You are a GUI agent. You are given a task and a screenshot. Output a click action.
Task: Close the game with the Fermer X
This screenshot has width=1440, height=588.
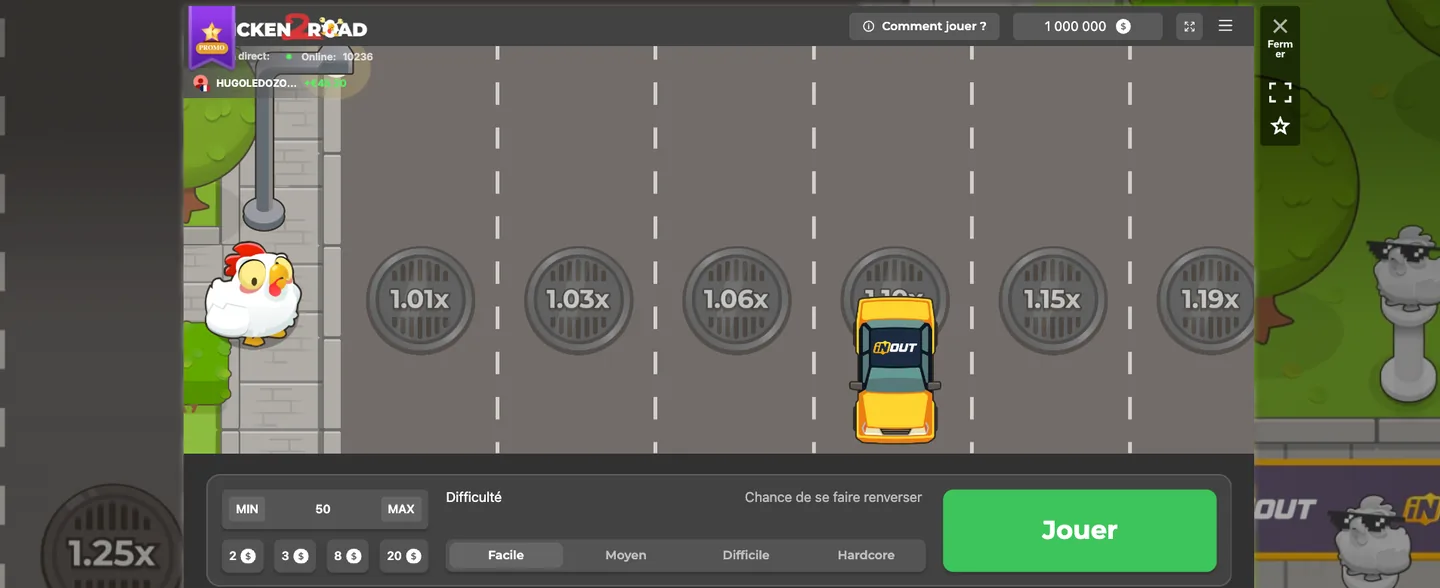pos(1280,26)
